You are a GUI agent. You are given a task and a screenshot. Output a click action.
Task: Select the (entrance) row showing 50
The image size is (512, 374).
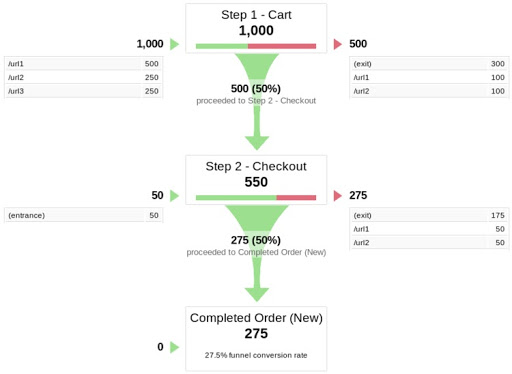[83, 215]
